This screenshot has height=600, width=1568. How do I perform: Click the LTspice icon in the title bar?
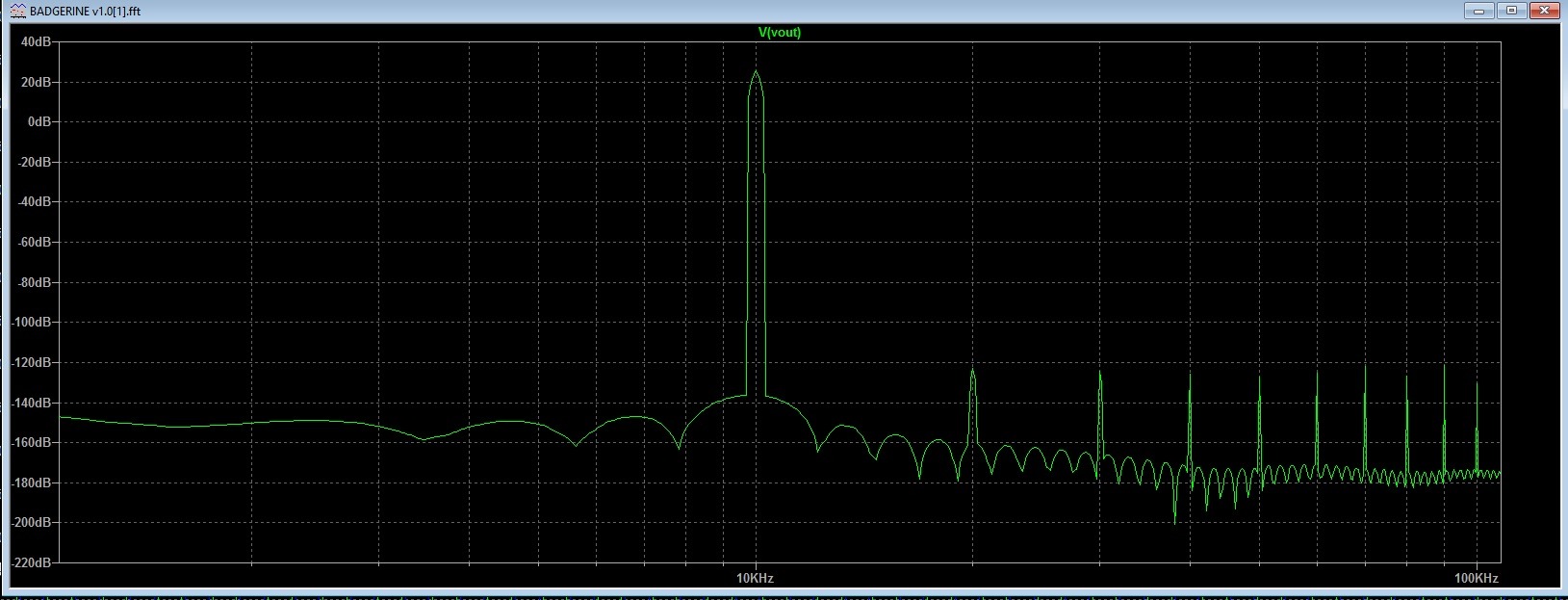click(x=18, y=11)
